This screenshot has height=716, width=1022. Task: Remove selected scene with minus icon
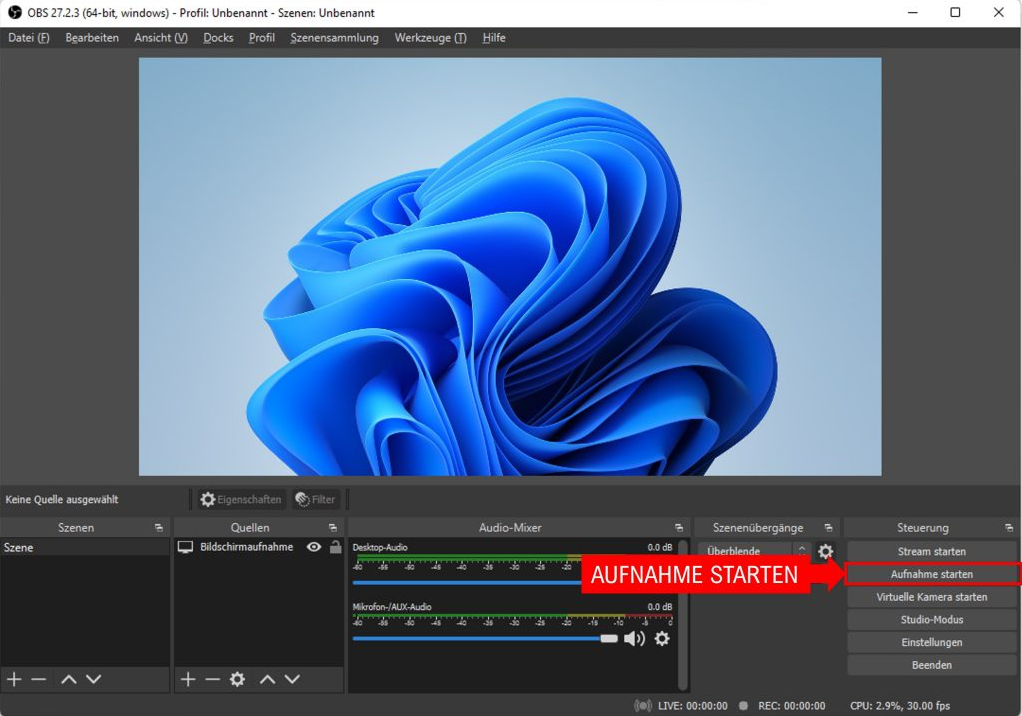(x=39, y=679)
